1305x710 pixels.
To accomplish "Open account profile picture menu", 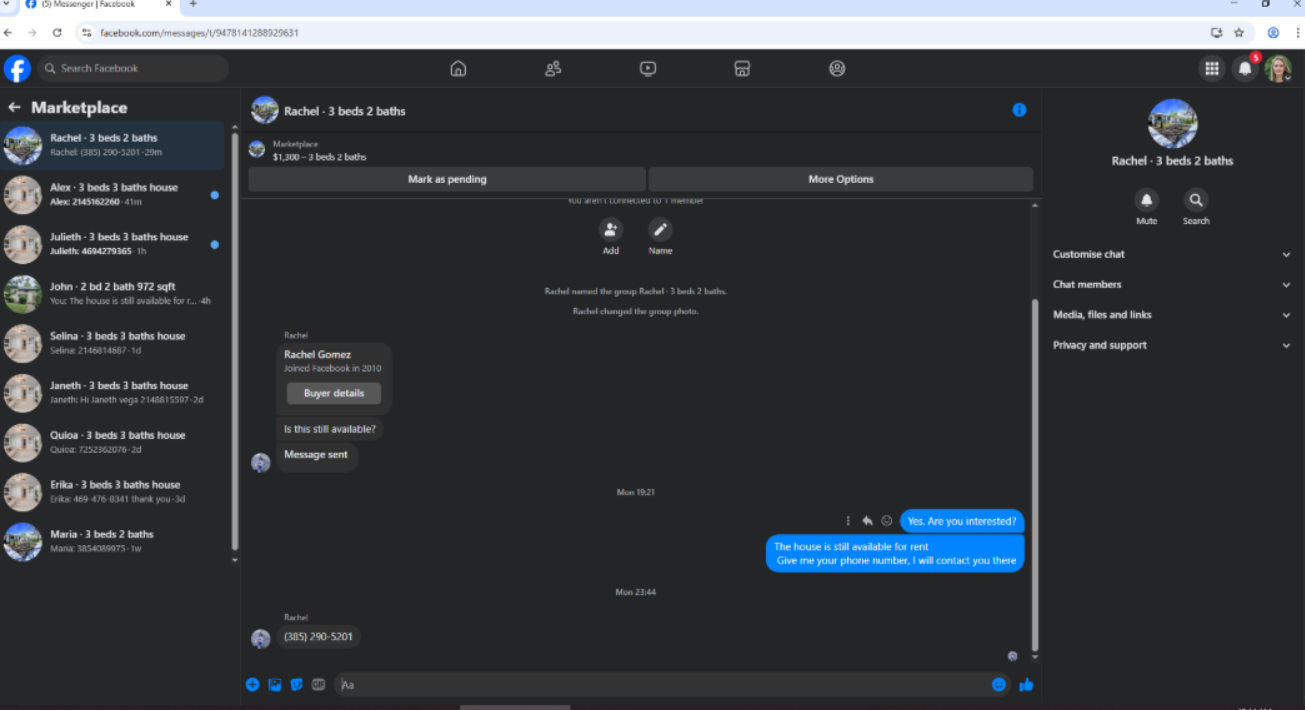I will coord(1278,68).
